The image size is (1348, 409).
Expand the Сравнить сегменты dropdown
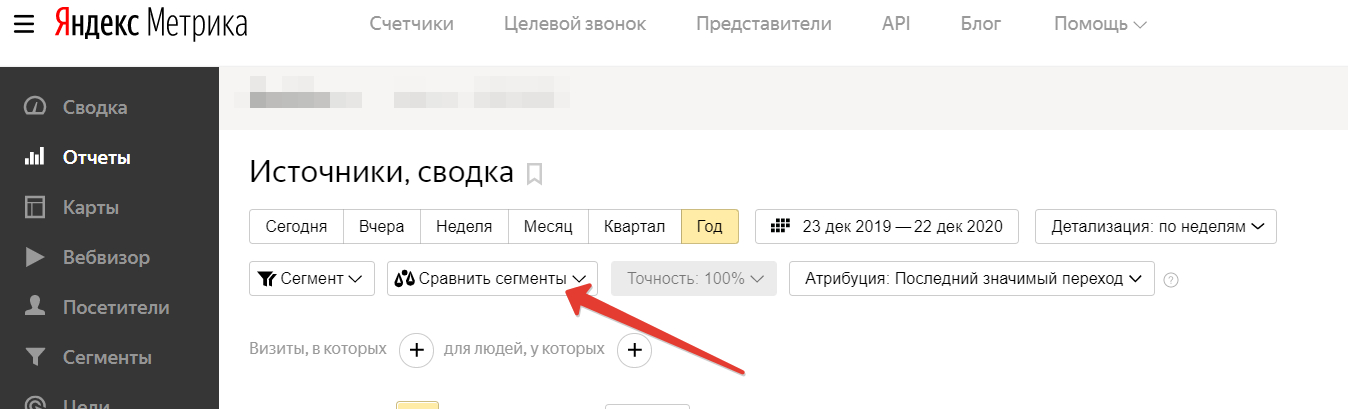pos(492,279)
